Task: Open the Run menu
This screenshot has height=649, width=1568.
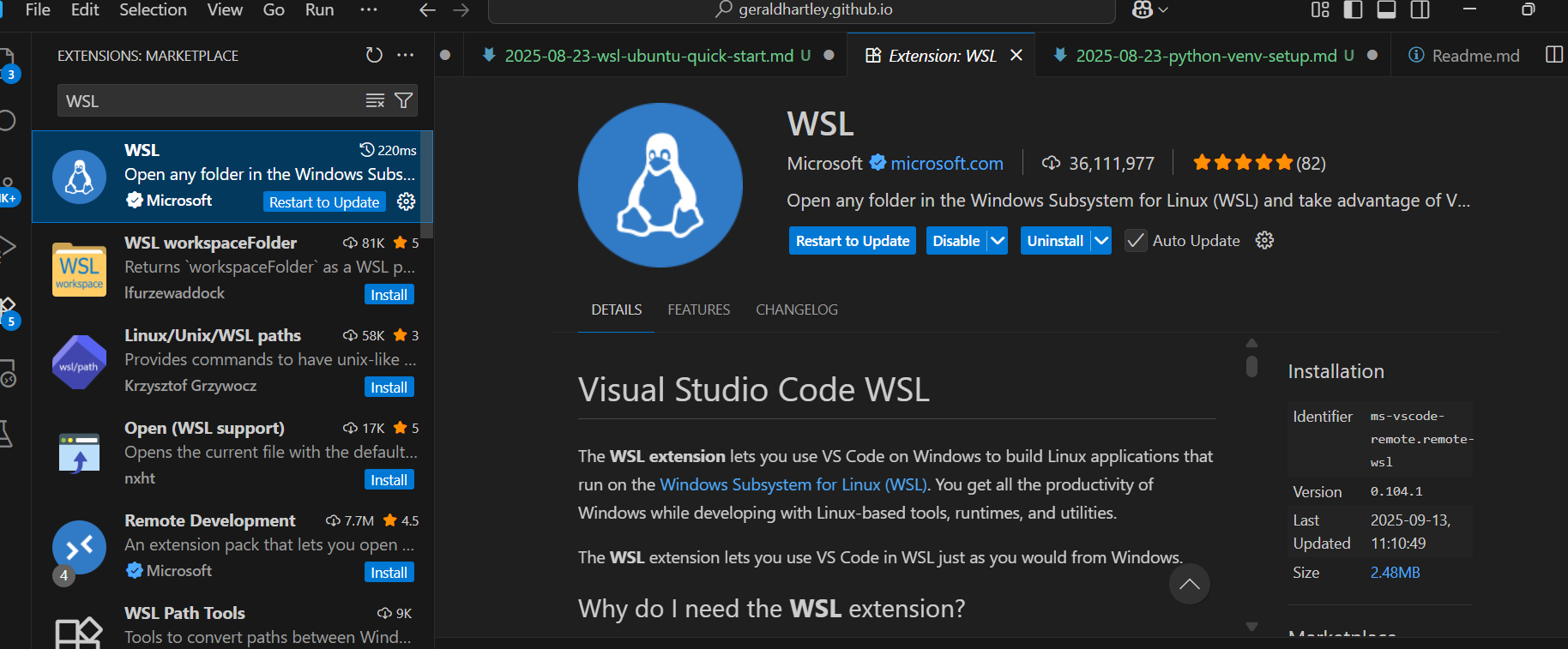Action: (x=319, y=10)
